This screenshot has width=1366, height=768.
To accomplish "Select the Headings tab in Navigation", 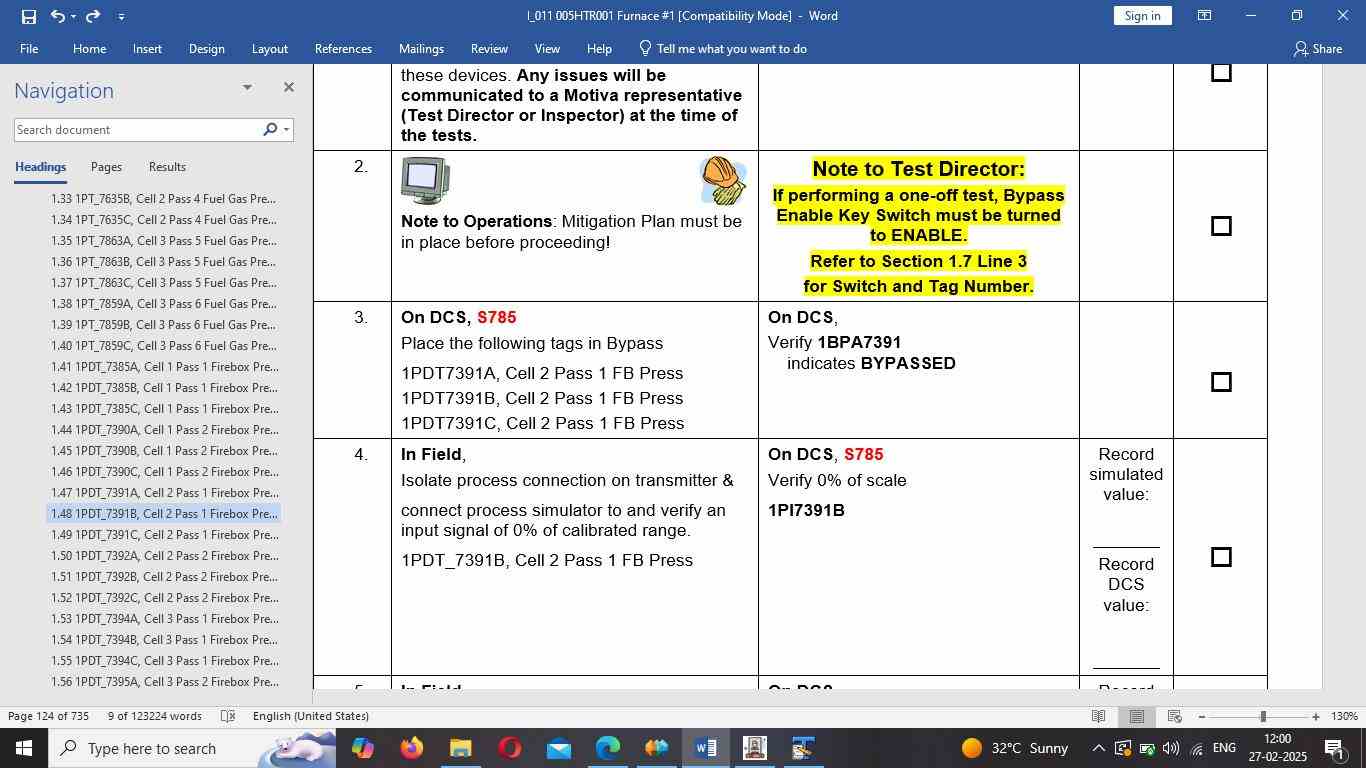I will (x=40, y=167).
